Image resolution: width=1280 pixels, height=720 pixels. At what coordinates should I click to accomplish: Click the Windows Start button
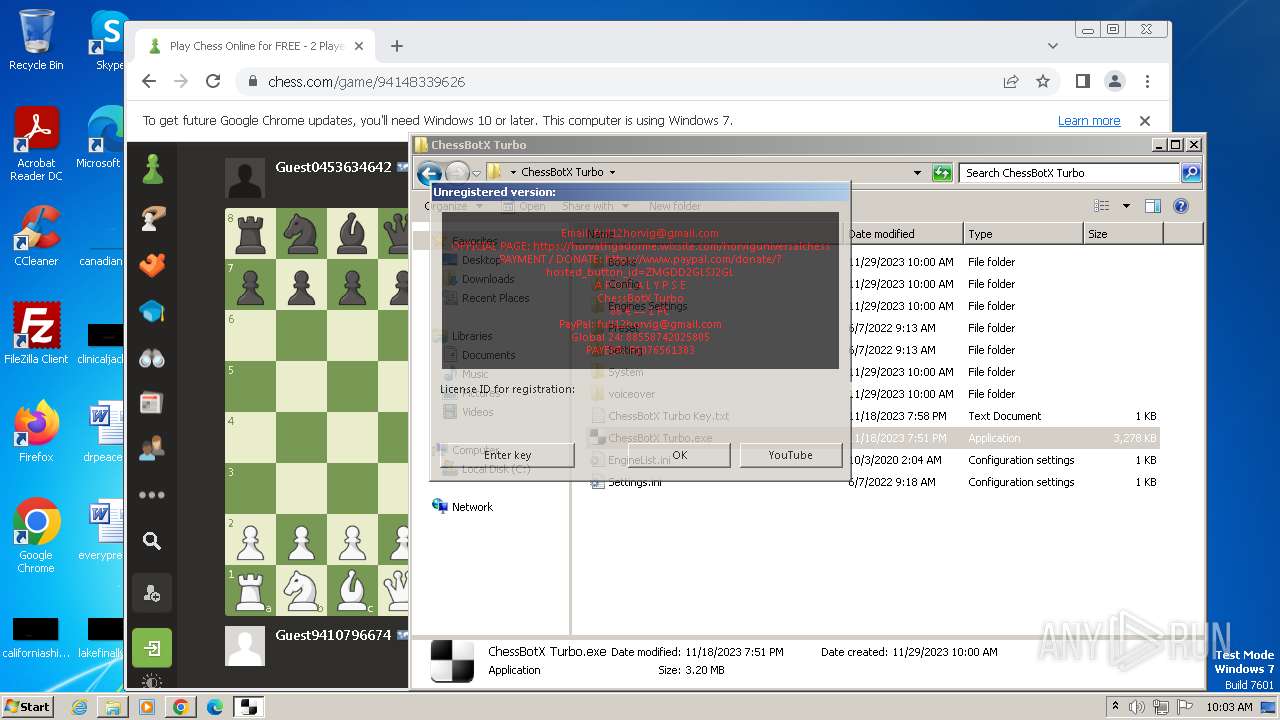28,706
